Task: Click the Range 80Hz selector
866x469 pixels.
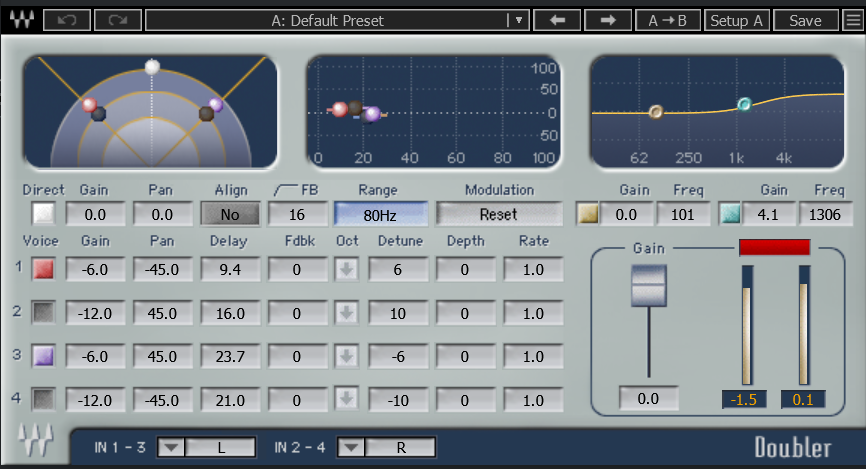Action: click(381, 214)
